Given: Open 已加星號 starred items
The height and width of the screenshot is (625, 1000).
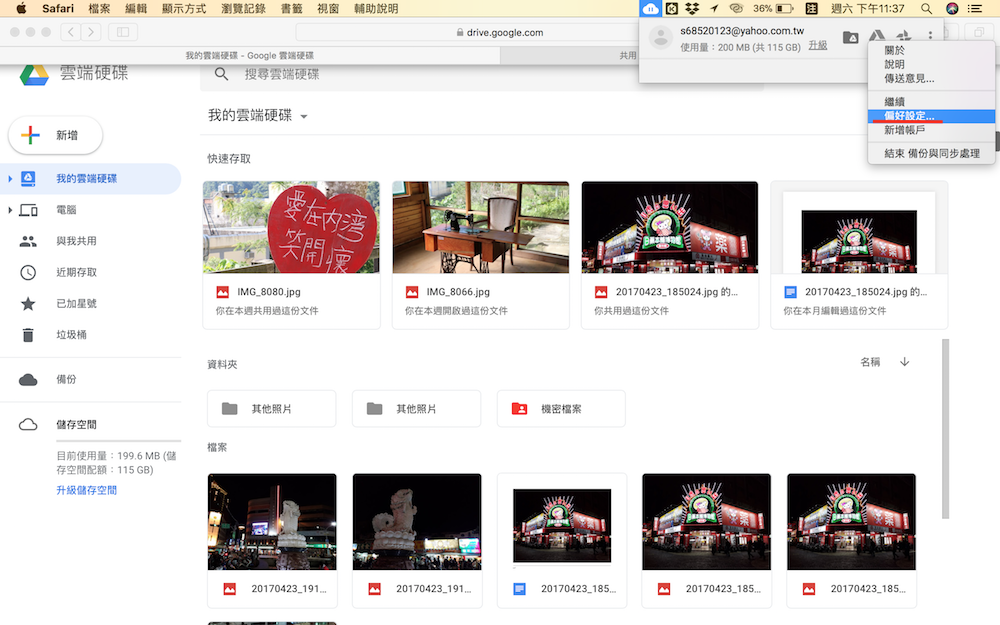Looking at the screenshot, I should [x=76, y=303].
